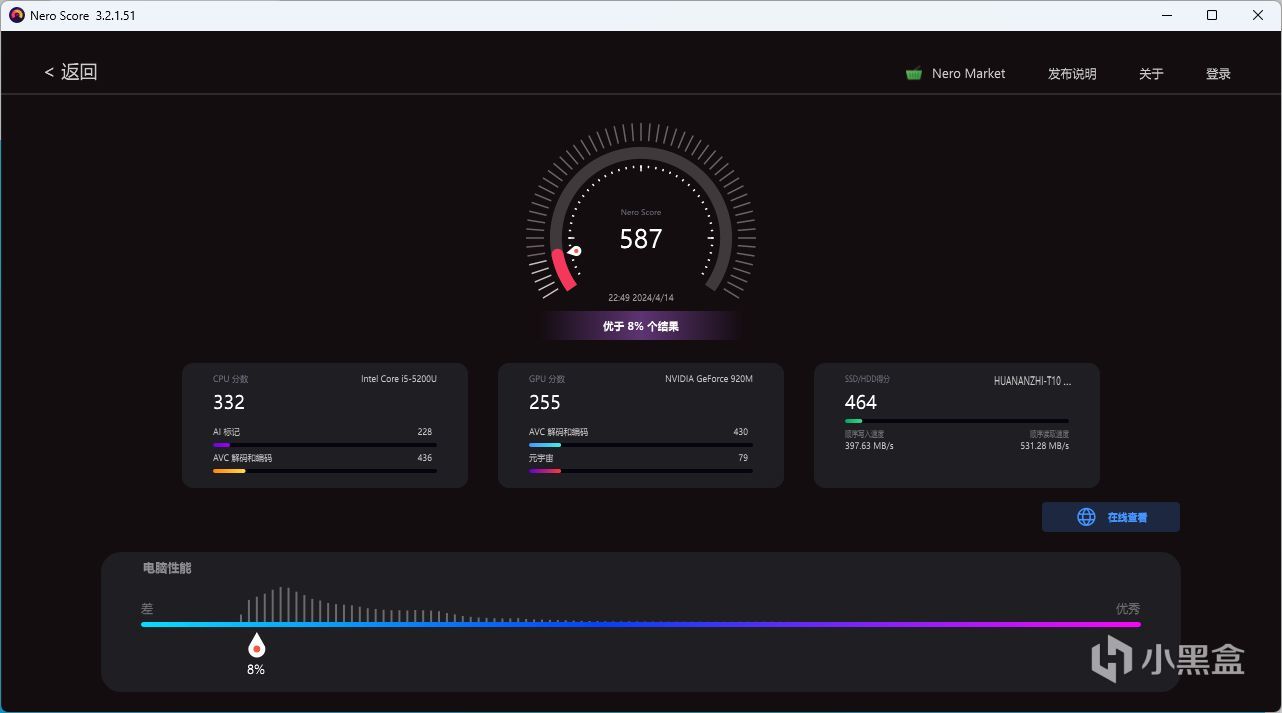Click the 差 label on performance scale
This screenshot has width=1282, height=713.
(x=147, y=608)
